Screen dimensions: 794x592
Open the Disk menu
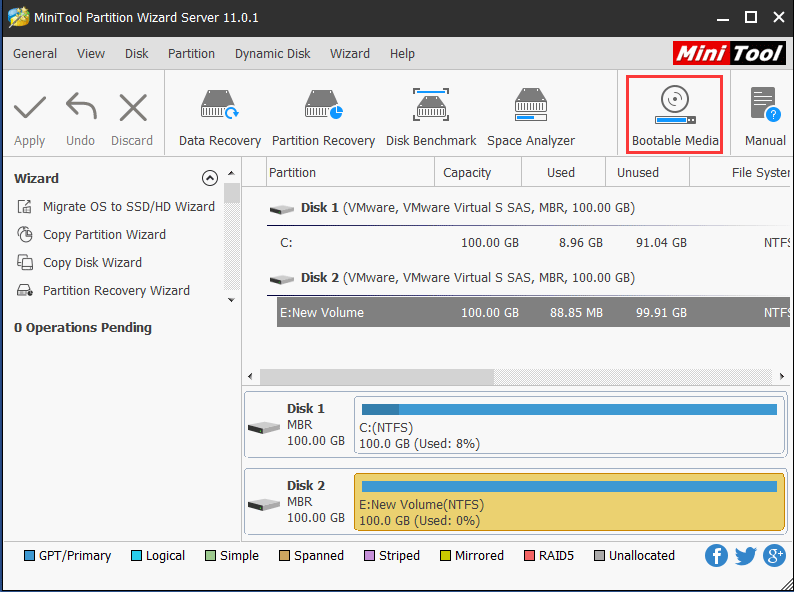[x=137, y=54]
